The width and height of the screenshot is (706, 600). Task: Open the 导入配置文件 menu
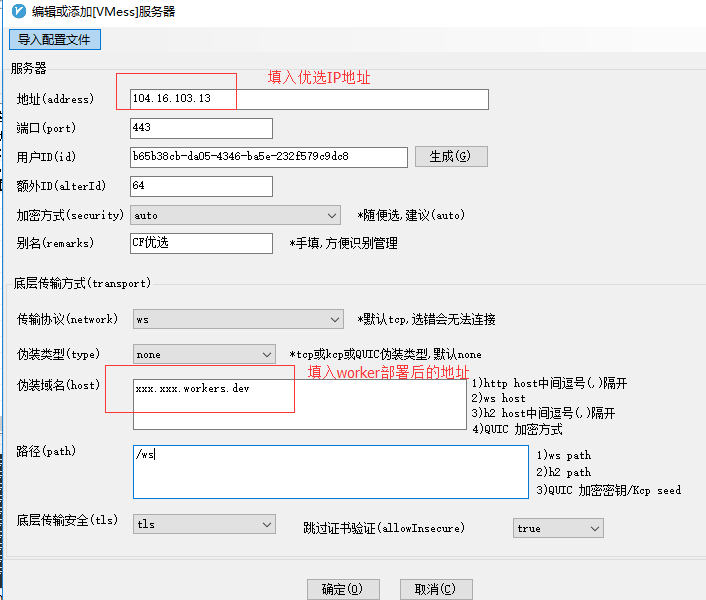point(54,40)
